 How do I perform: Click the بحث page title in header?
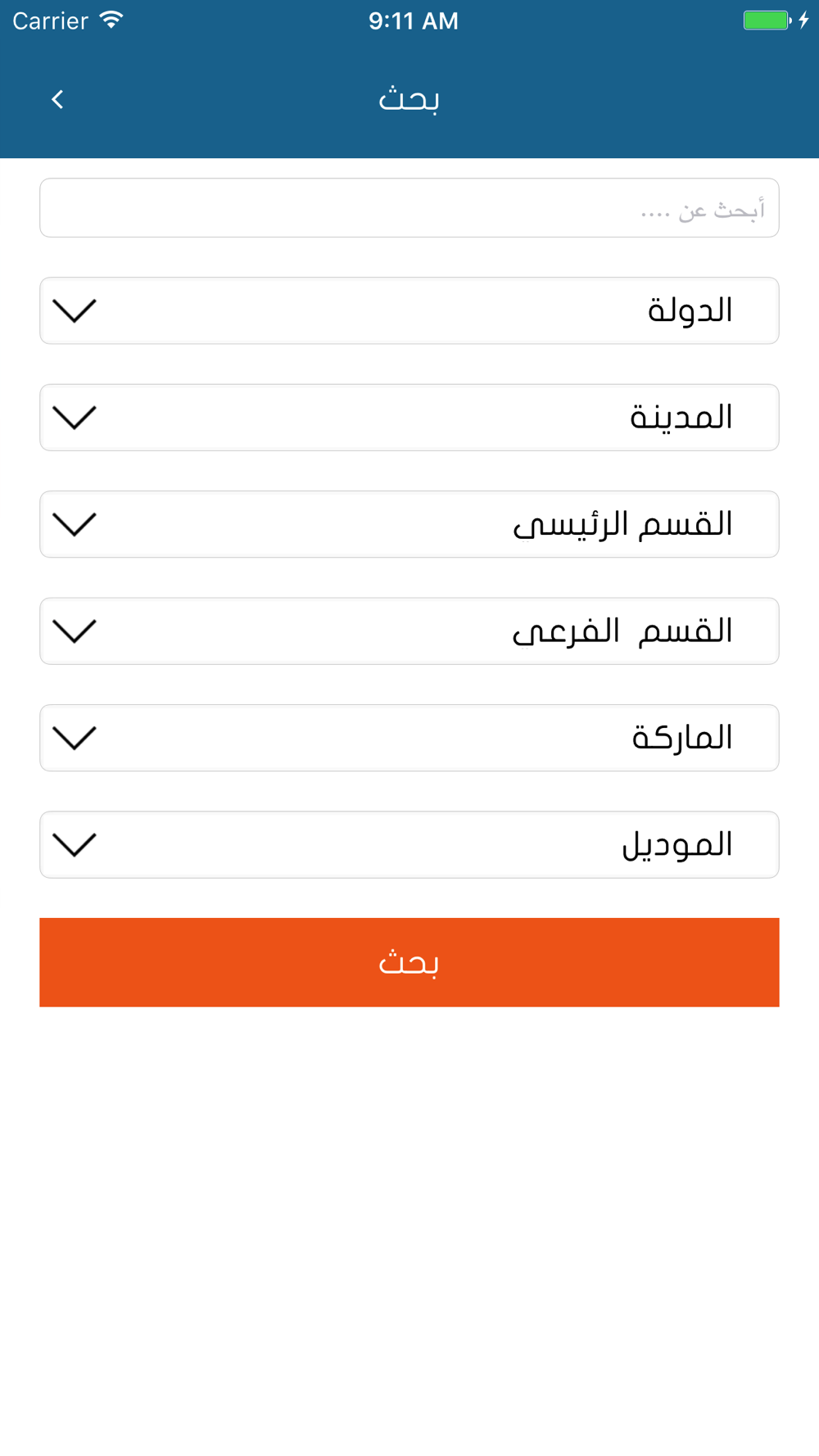coord(409,100)
